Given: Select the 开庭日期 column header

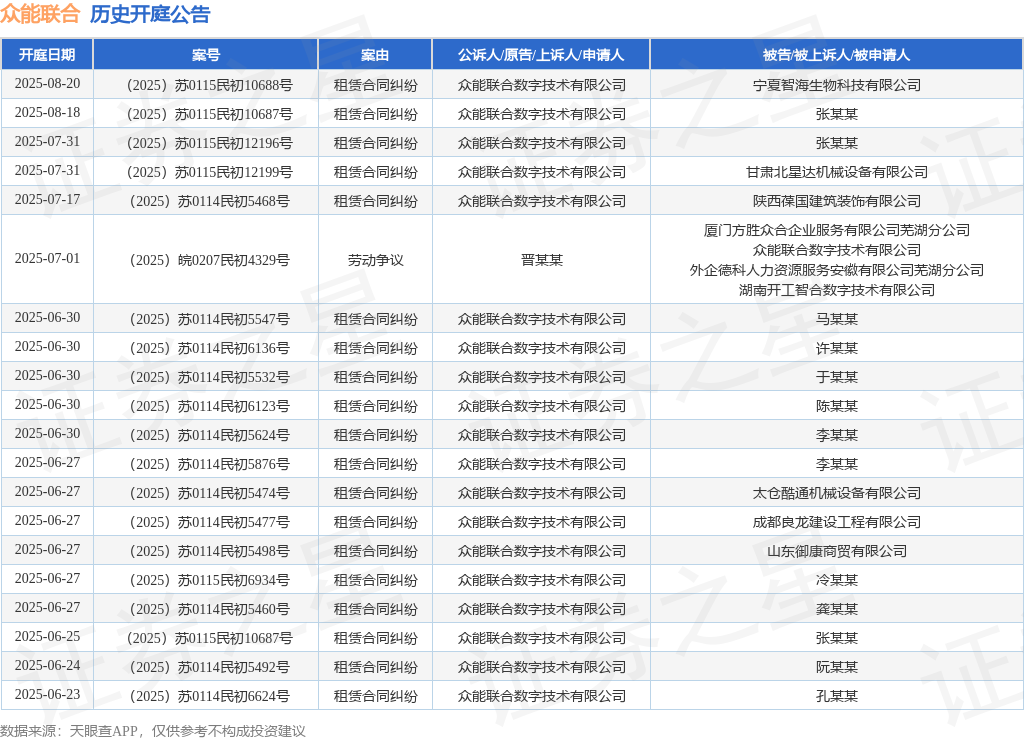Looking at the screenshot, I should (x=47, y=55).
